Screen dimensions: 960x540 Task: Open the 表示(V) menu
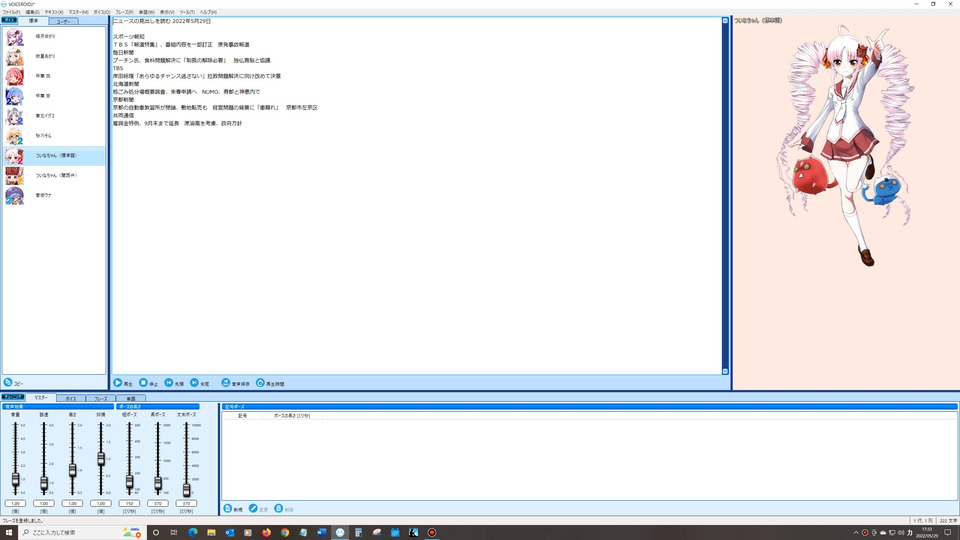(x=167, y=12)
